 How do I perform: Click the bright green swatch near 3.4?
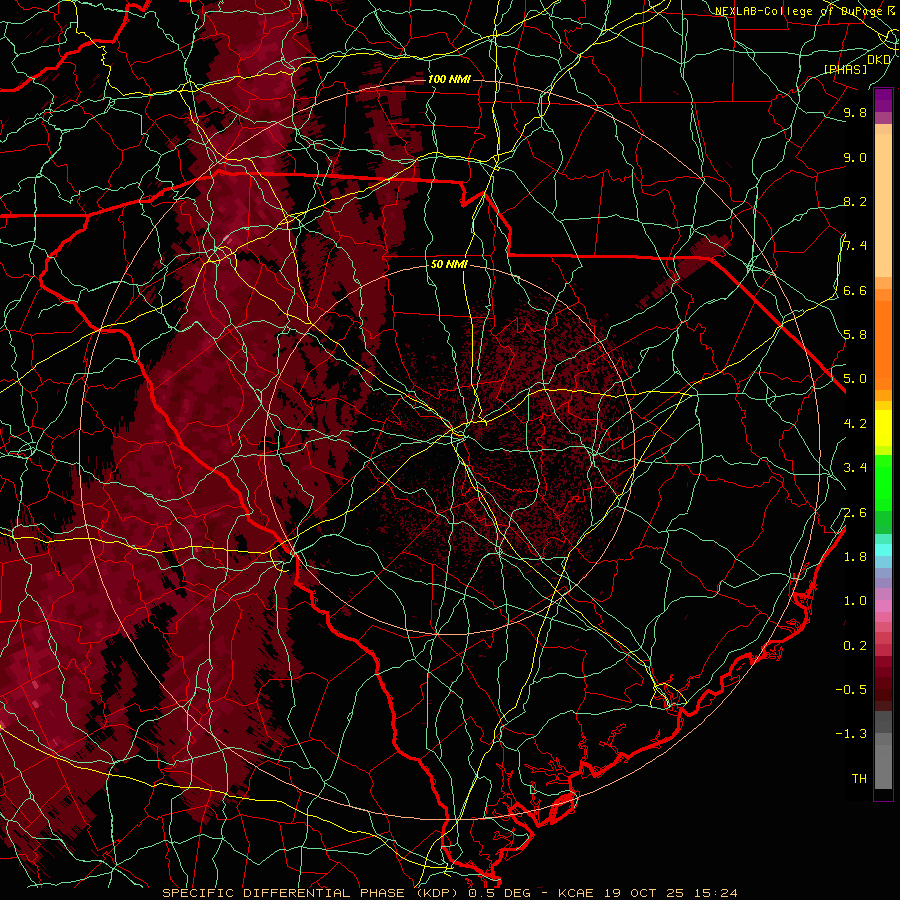point(883,482)
